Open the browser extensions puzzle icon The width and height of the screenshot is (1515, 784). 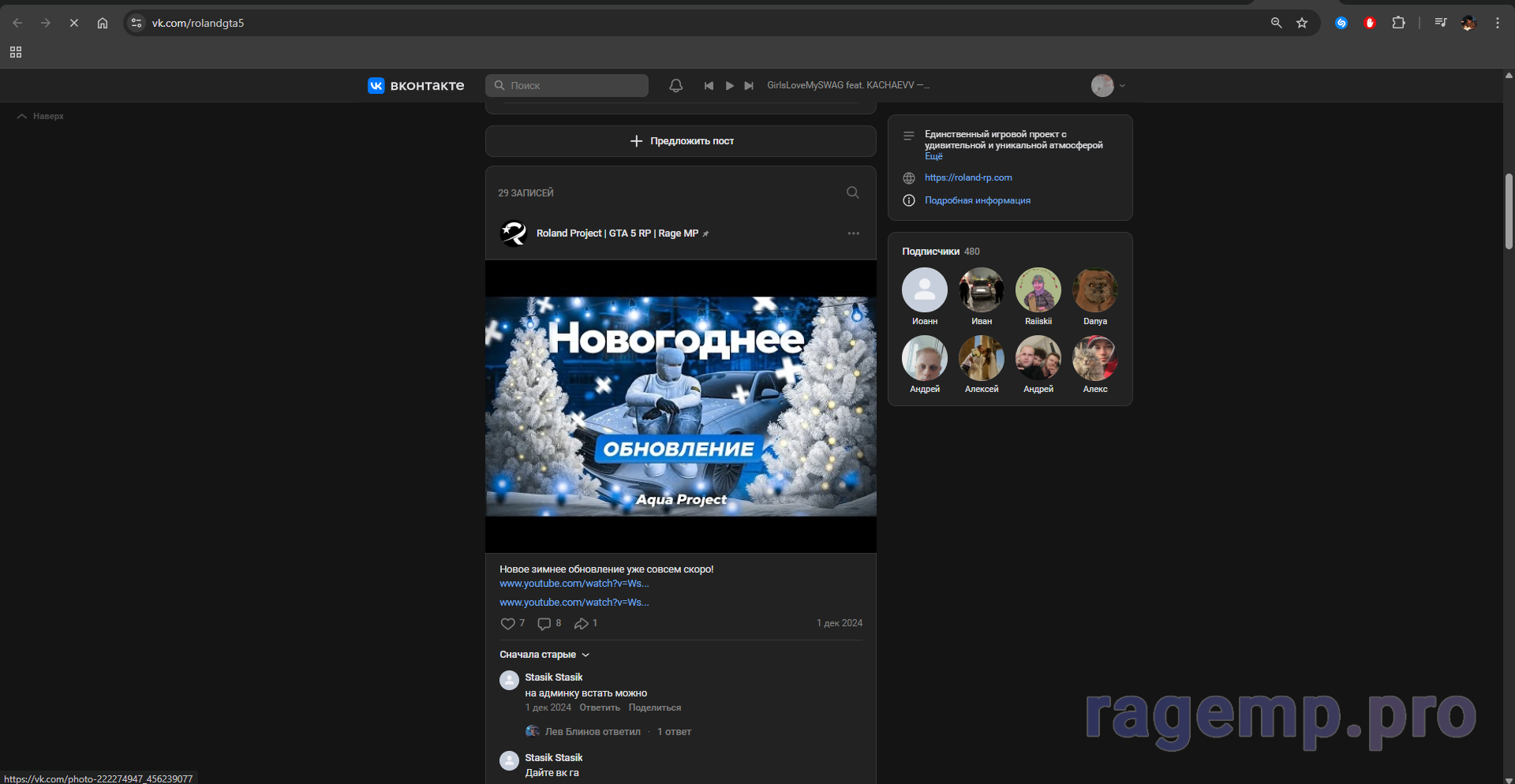click(x=1398, y=23)
